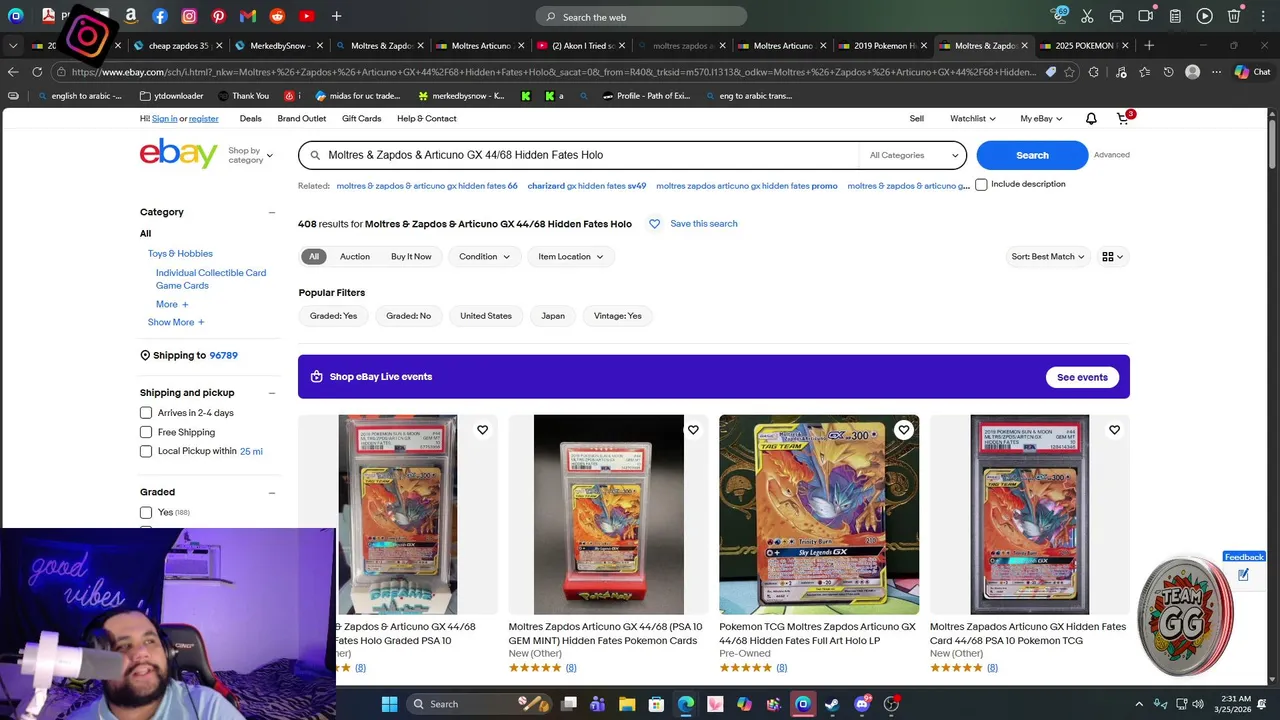Bookmark this page with star icon
Screen dimensions: 1280x720
tap(1070, 72)
